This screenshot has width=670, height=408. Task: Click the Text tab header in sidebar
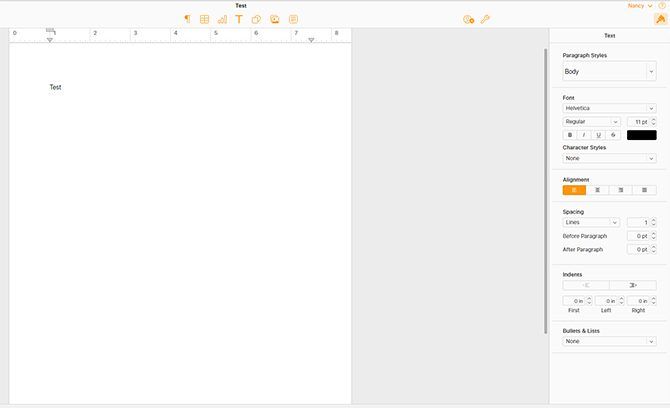point(609,35)
